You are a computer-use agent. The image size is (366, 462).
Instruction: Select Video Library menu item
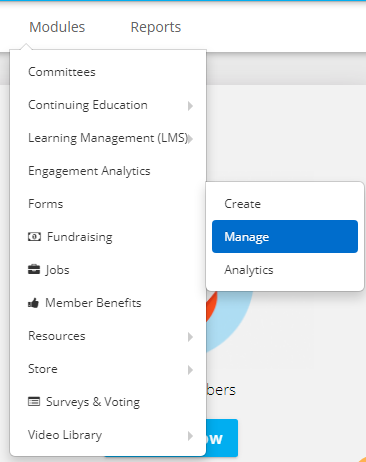(x=65, y=435)
